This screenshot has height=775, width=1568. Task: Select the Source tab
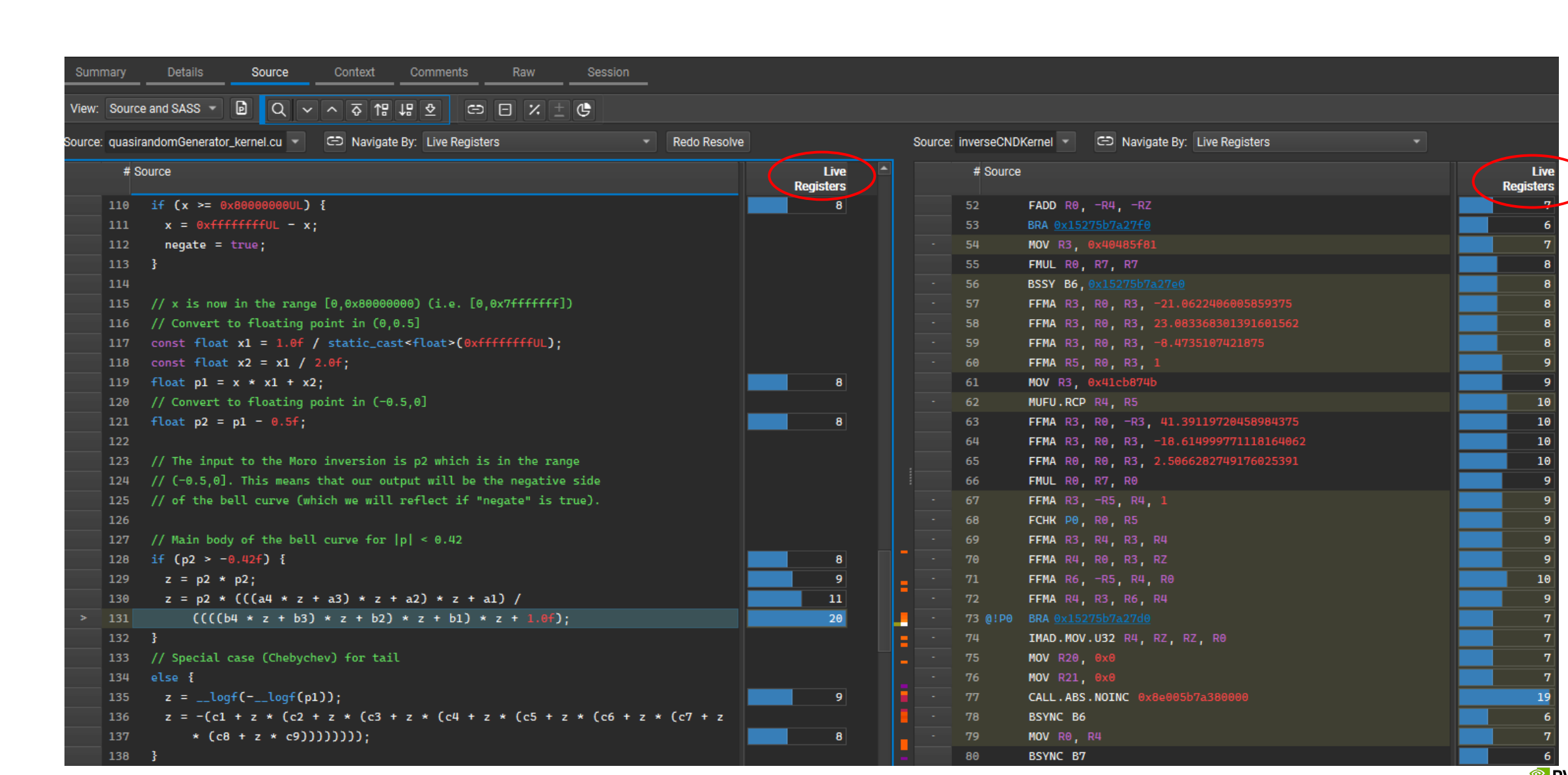[x=270, y=72]
